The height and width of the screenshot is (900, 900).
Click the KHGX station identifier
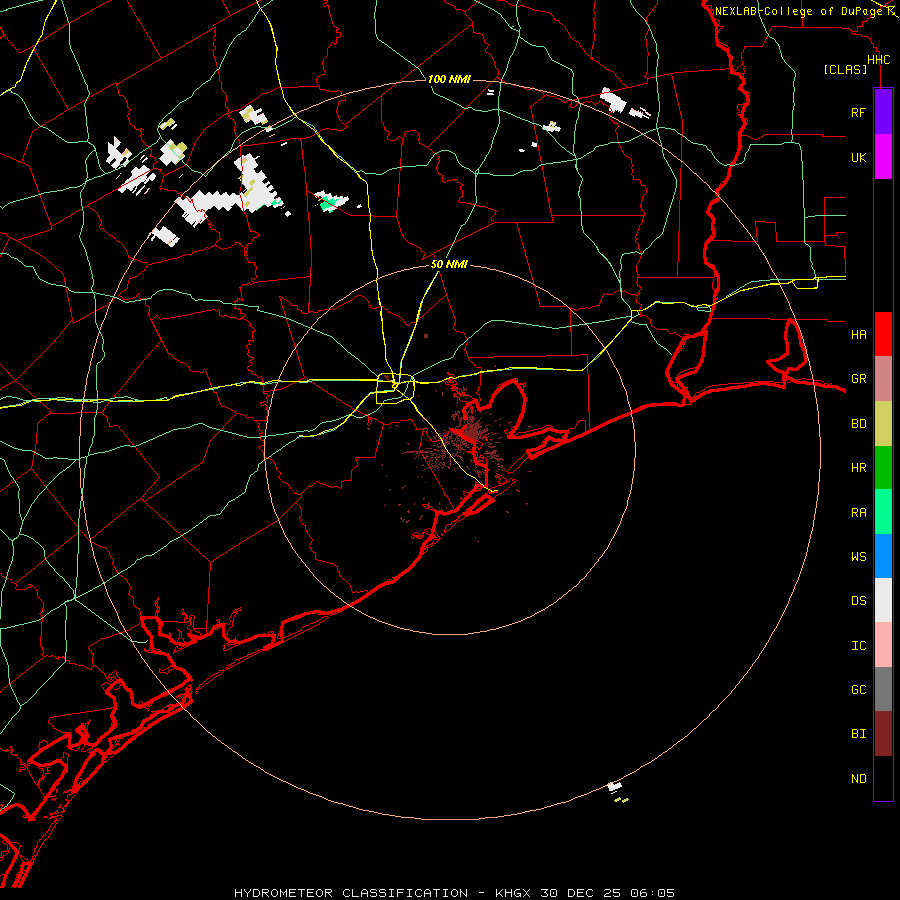click(x=514, y=893)
